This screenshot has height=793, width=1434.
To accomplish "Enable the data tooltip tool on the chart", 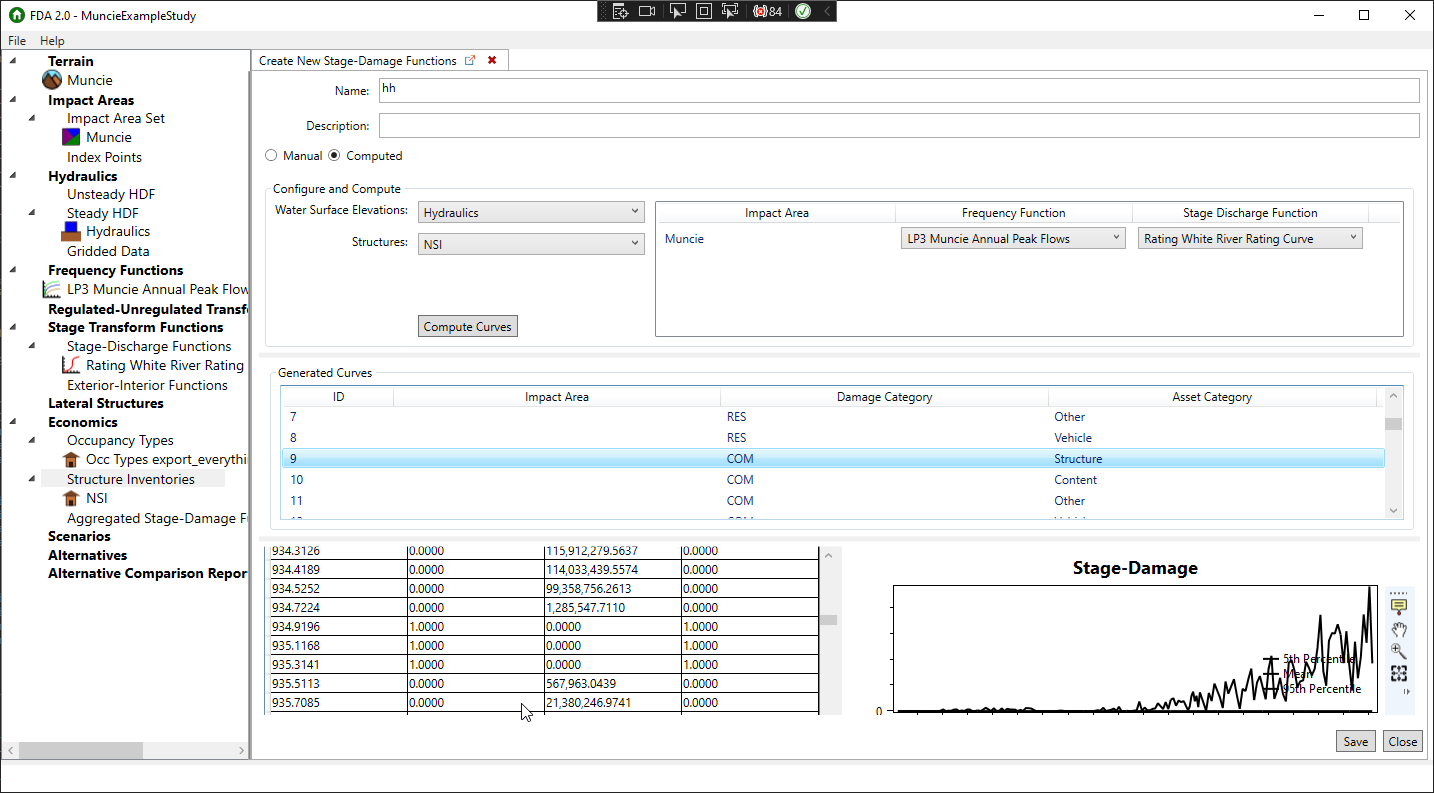I will point(1398,602).
